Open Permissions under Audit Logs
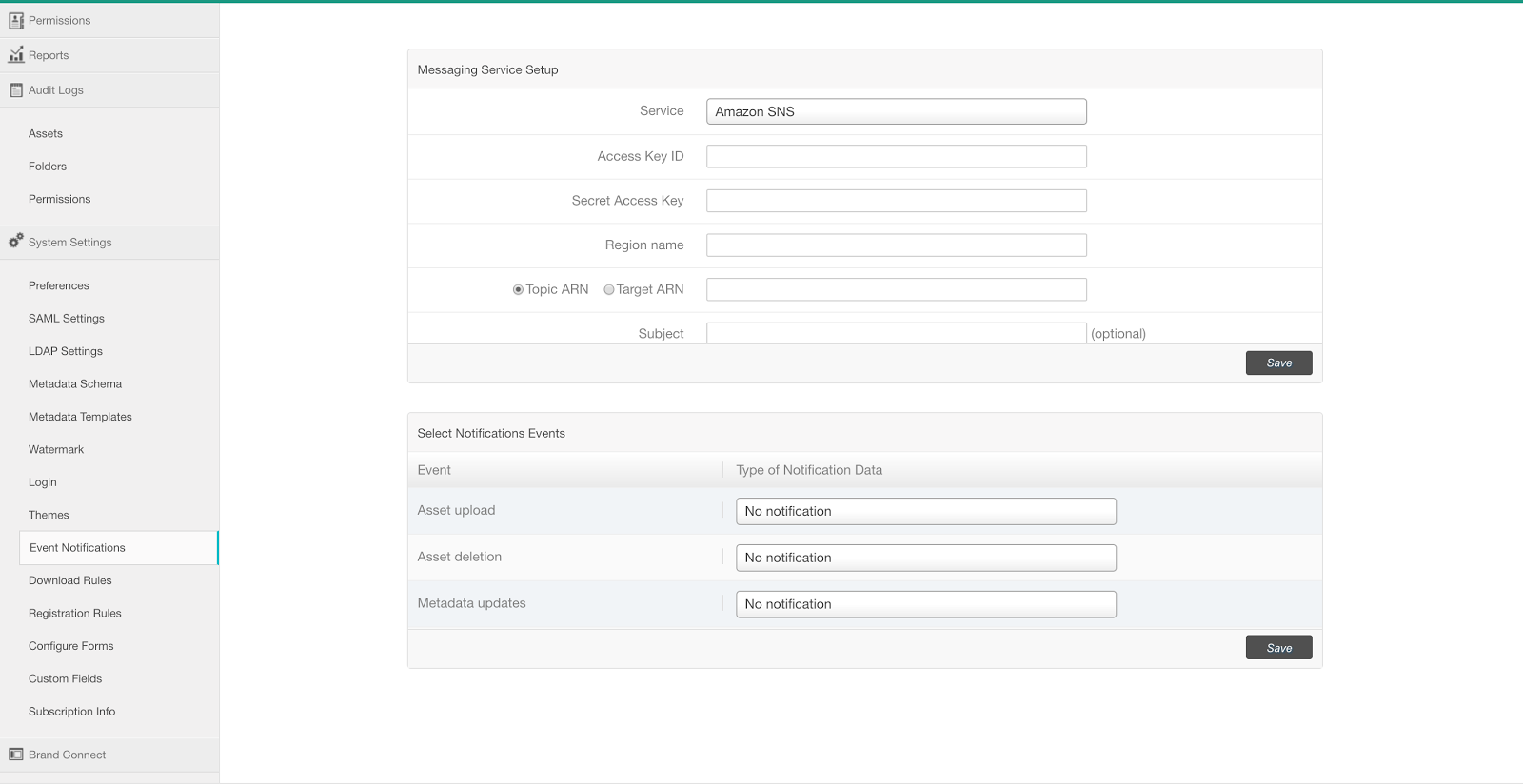The height and width of the screenshot is (784, 1523). [59, 199]
